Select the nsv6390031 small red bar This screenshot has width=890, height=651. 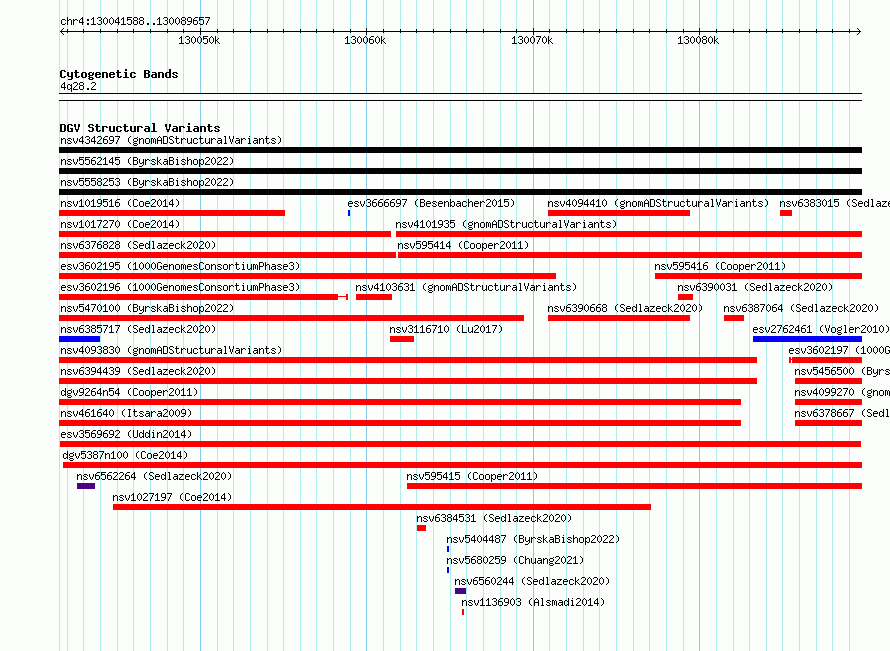(x=685, y=297)
